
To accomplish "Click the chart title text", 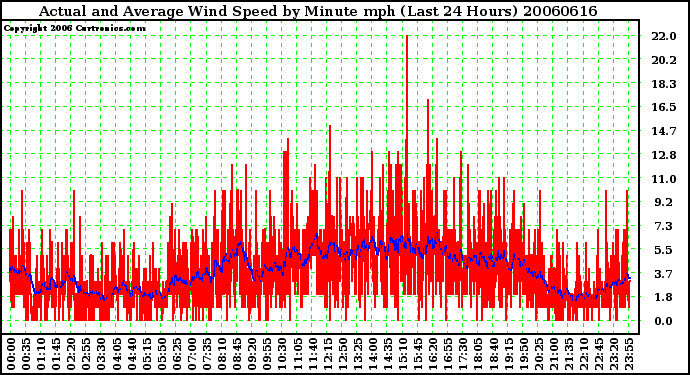I will pyautogui.click(x=318, y=11).
